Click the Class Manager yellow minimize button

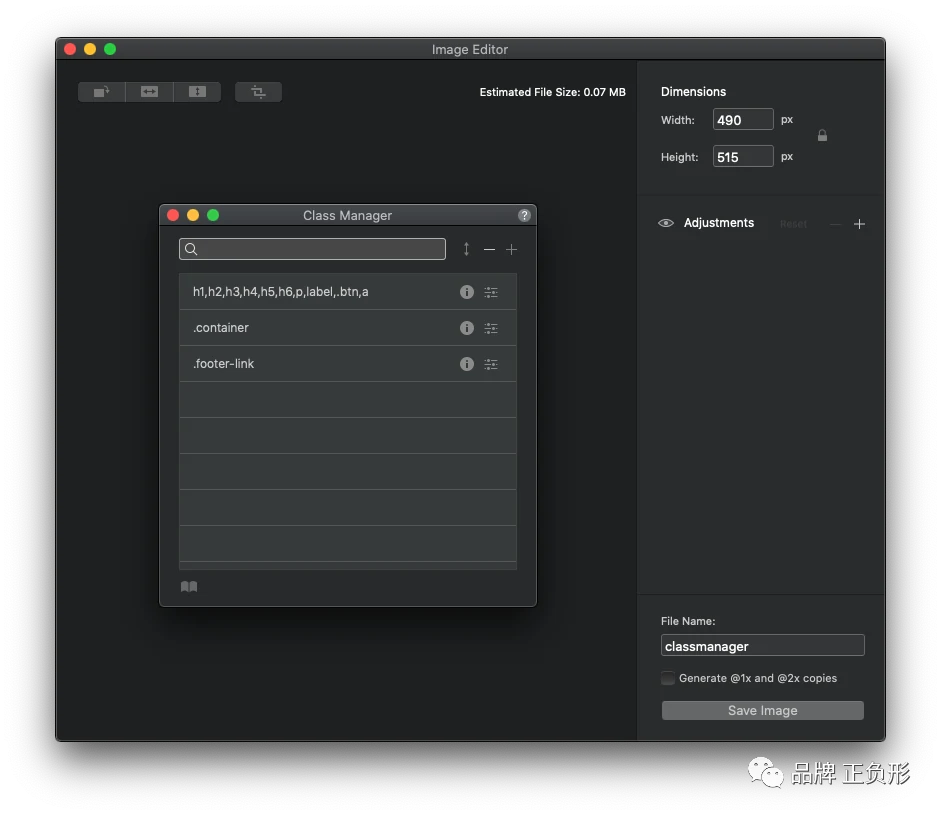193,215
